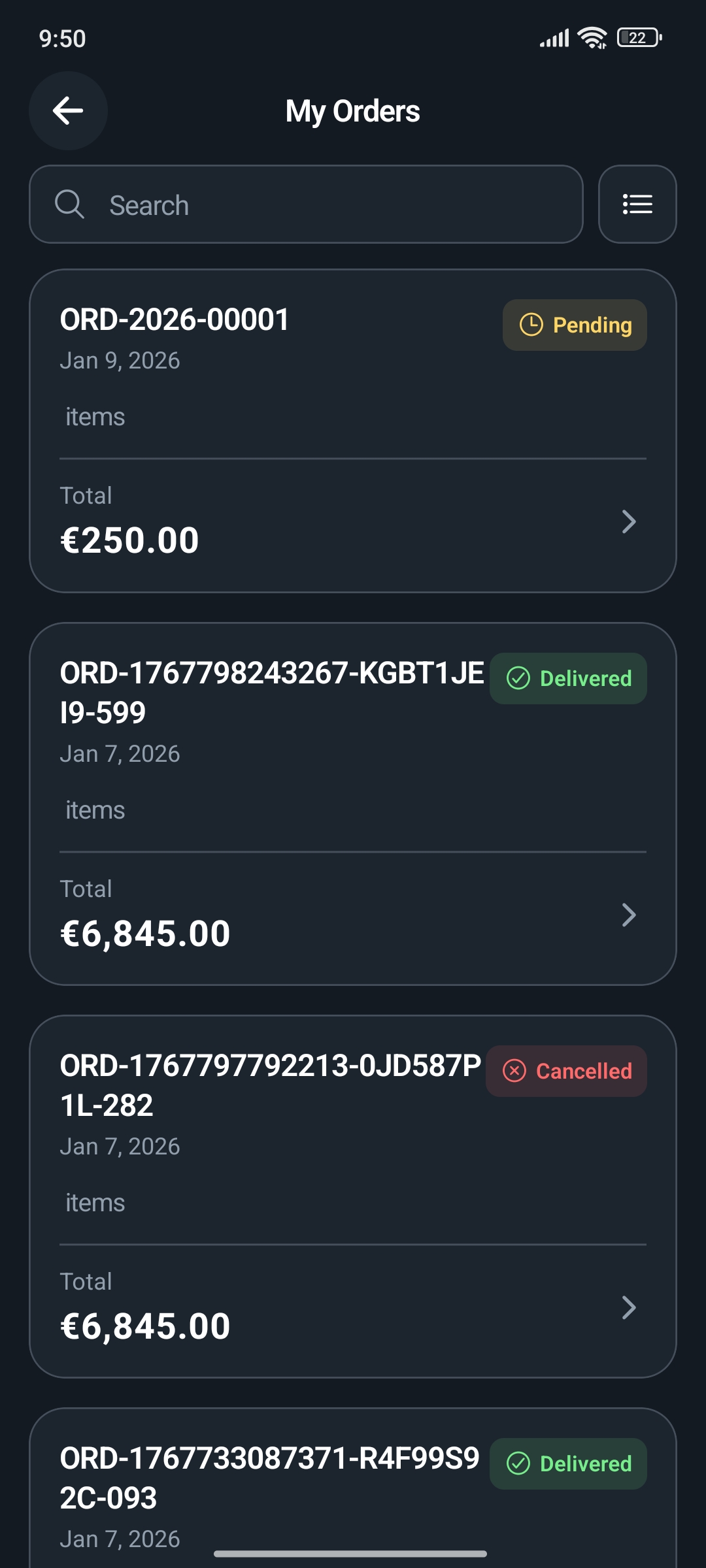This screenshot has width=706, height=1568.
Task: Tap the bottom home gesture bar
Action: point(350,1554)
